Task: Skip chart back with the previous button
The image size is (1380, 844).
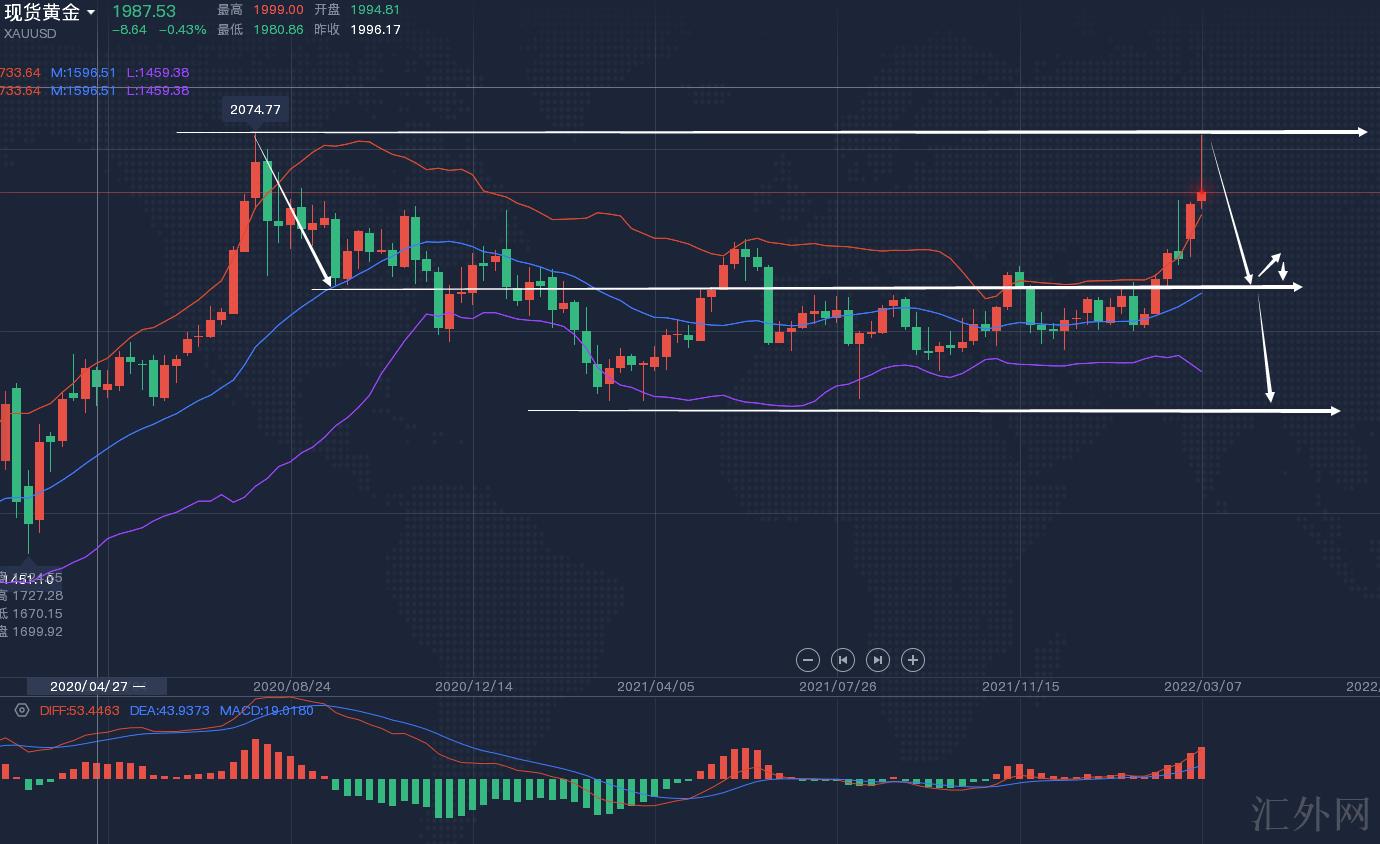Action: tap(843, 660)
